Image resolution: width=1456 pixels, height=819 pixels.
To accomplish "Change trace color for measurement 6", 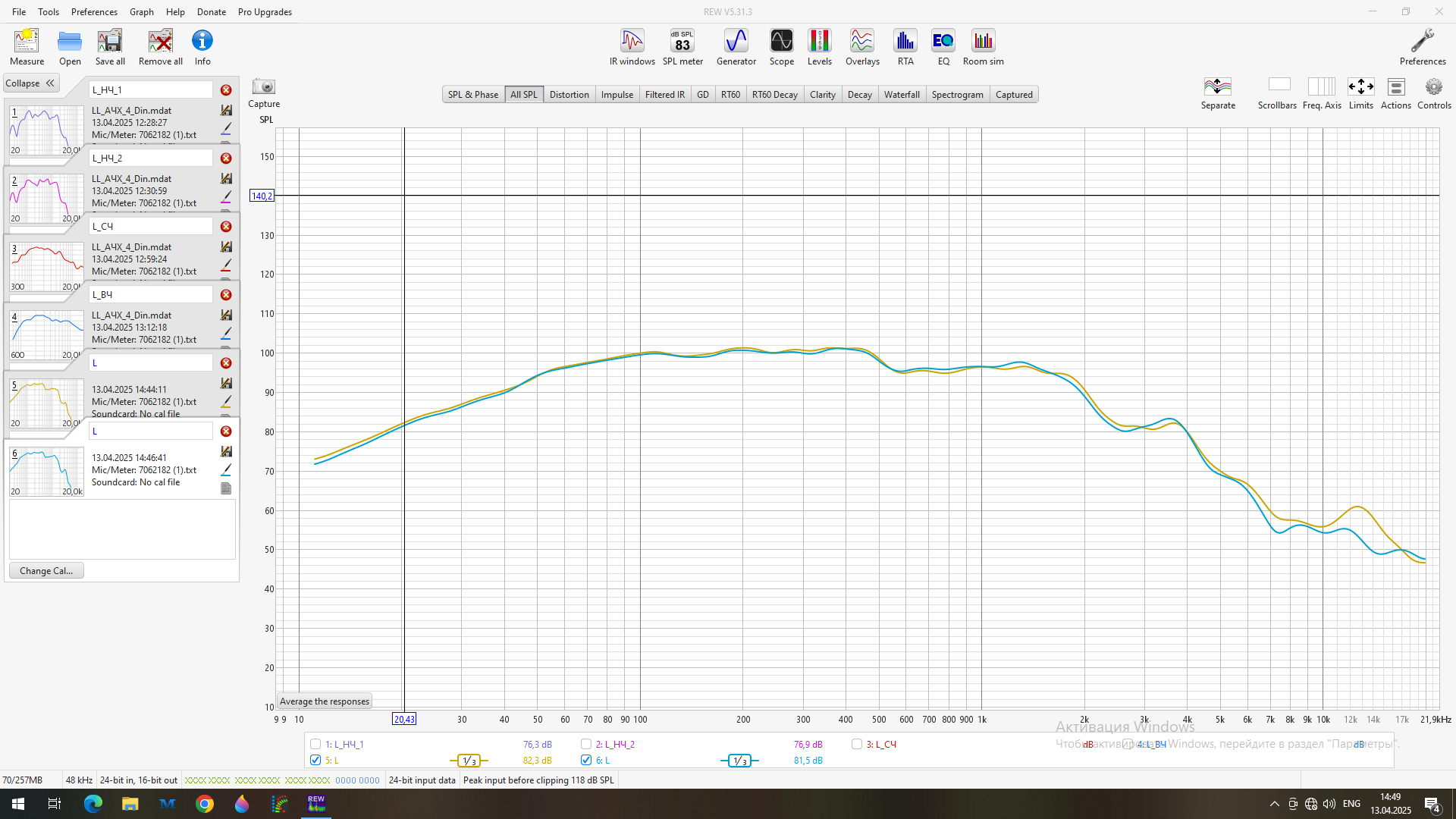I will click(226, 469).
